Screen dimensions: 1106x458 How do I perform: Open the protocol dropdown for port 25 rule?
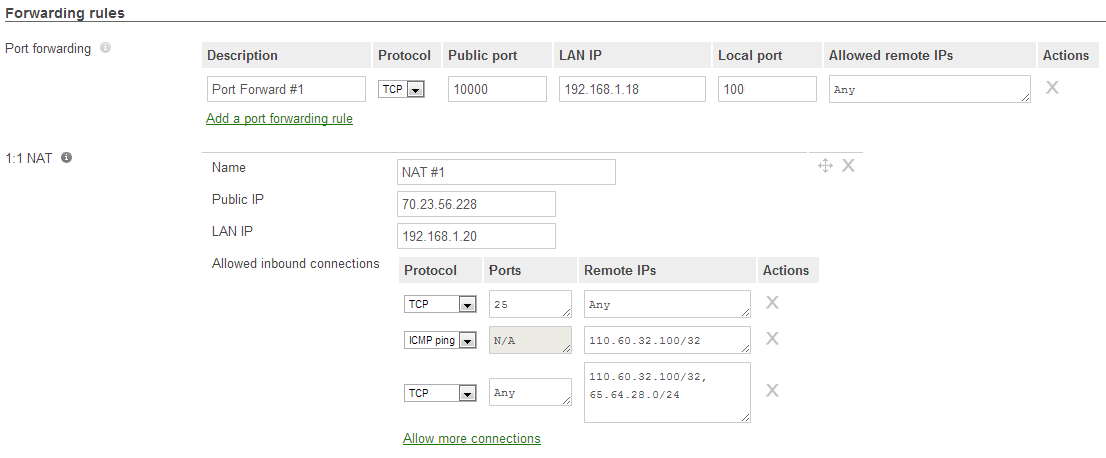click(440, 304)
